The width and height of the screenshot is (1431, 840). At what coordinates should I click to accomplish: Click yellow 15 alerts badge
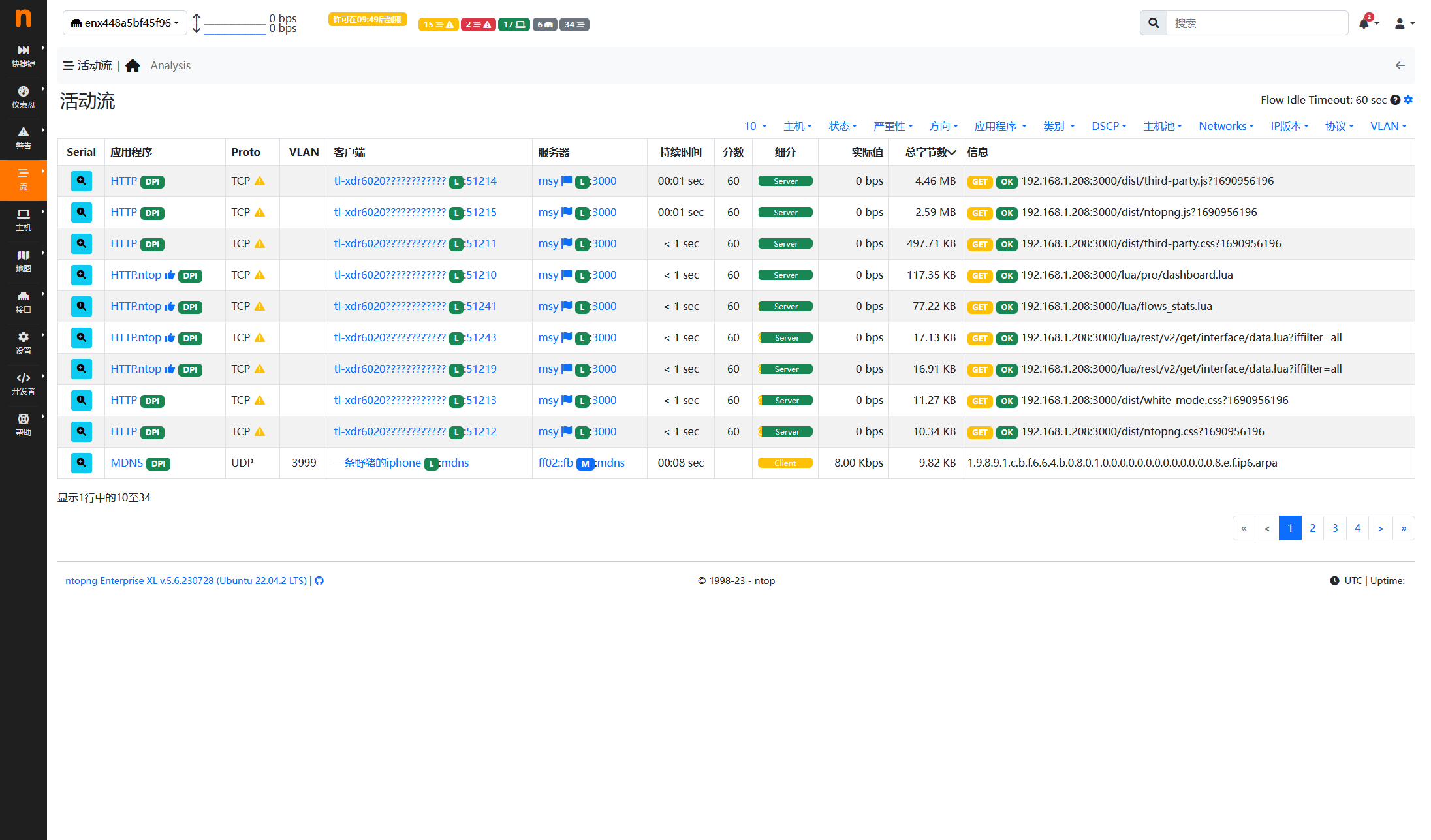(438, 24)
